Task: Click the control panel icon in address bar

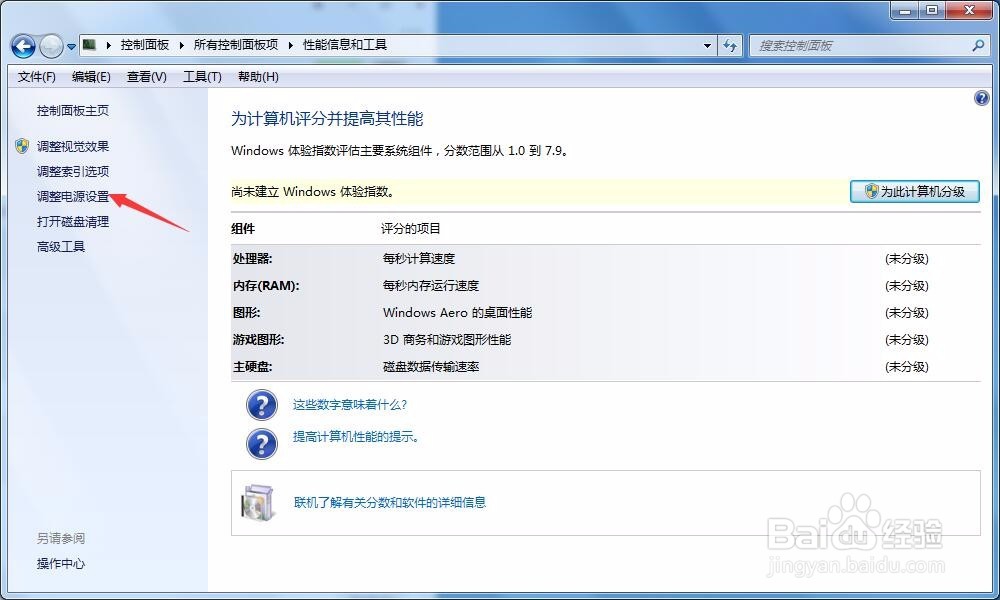Action: click(90, 45)
